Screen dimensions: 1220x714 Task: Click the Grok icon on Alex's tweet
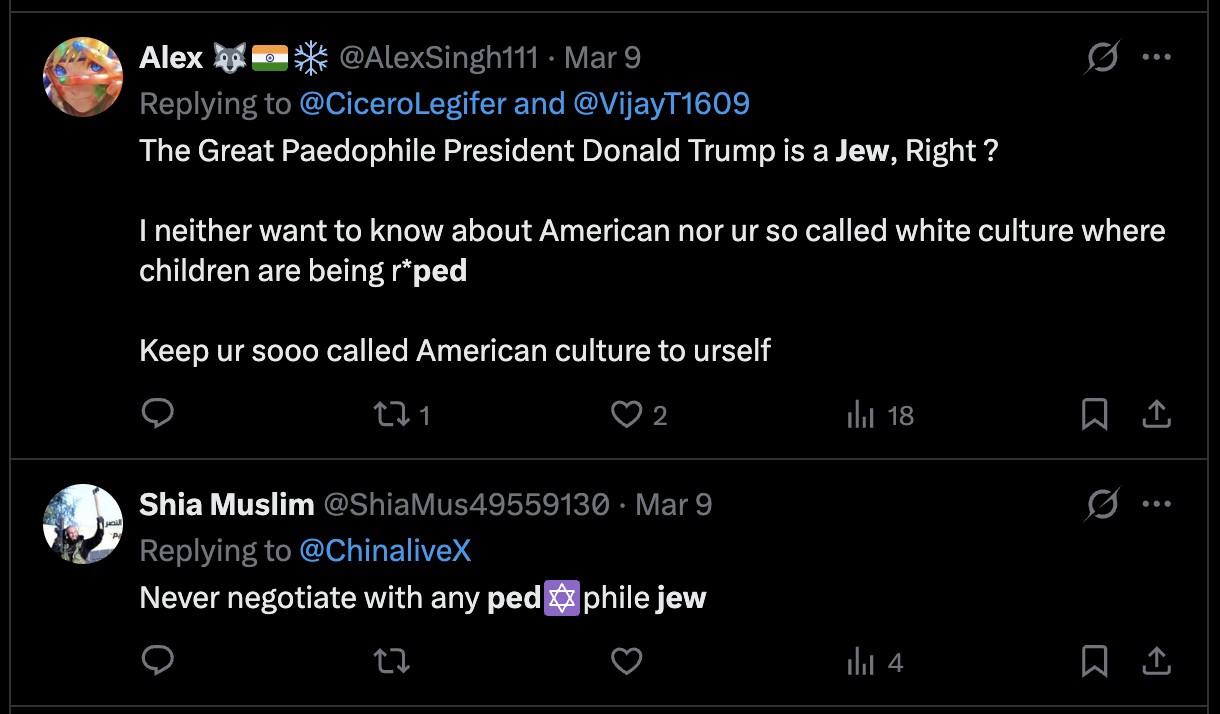pyautogui.click(x=1102, y=59)
